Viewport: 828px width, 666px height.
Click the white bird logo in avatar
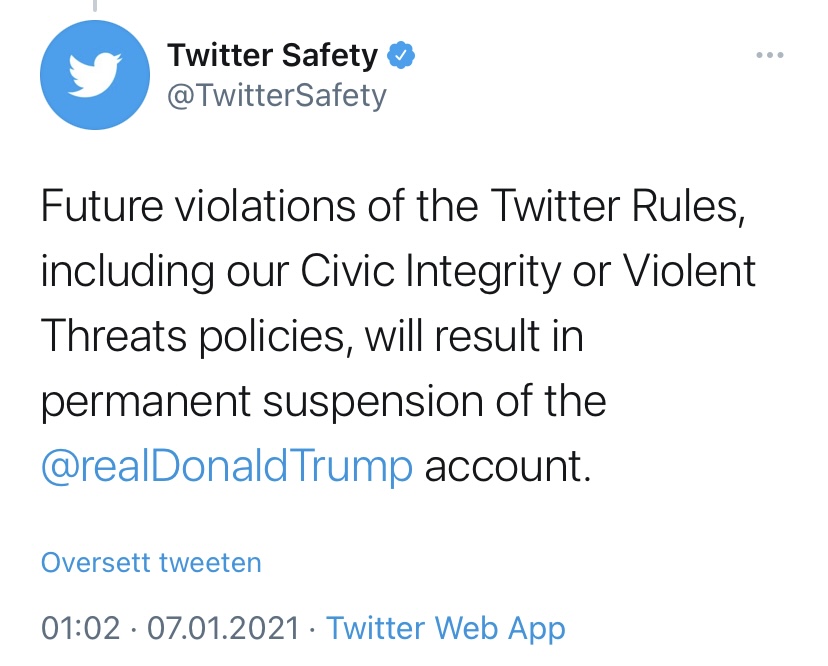coord(92,78)
